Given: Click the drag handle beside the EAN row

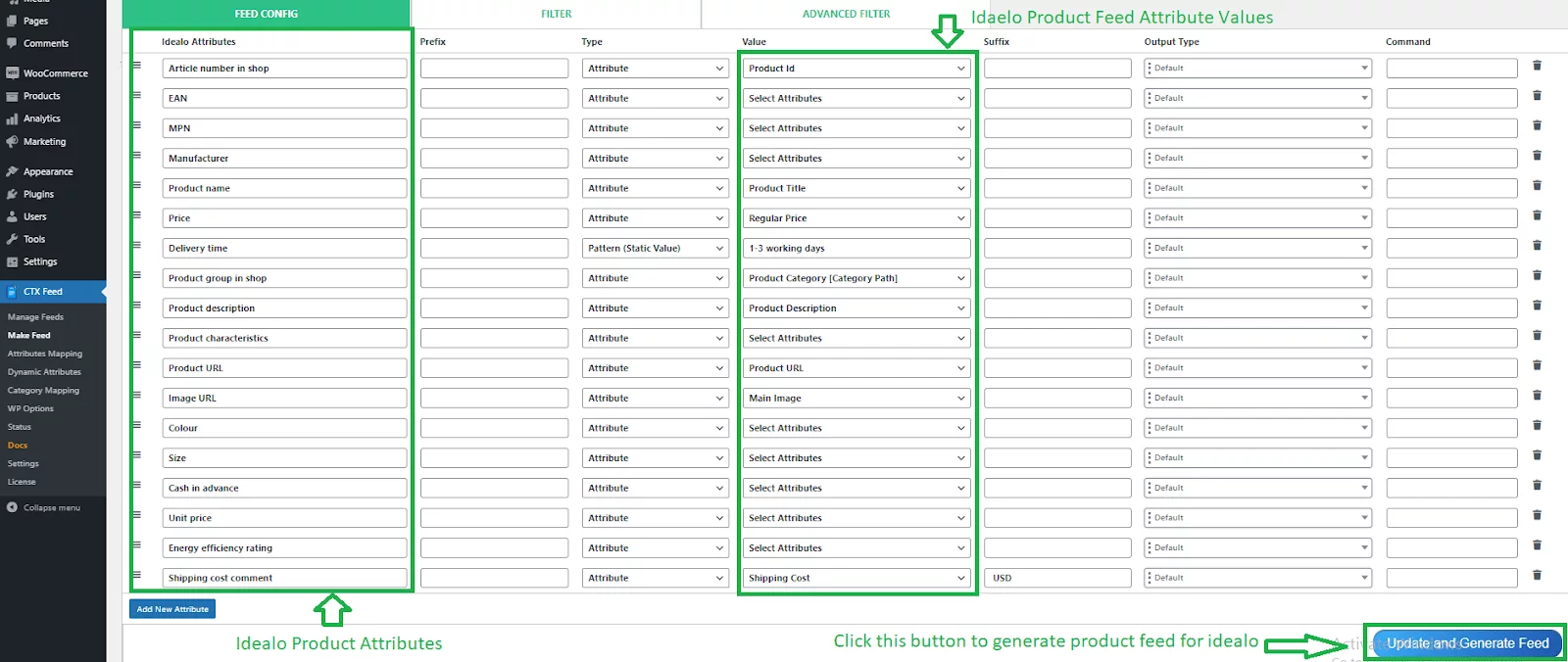Looking at the screenshot, I should point(137,95).
